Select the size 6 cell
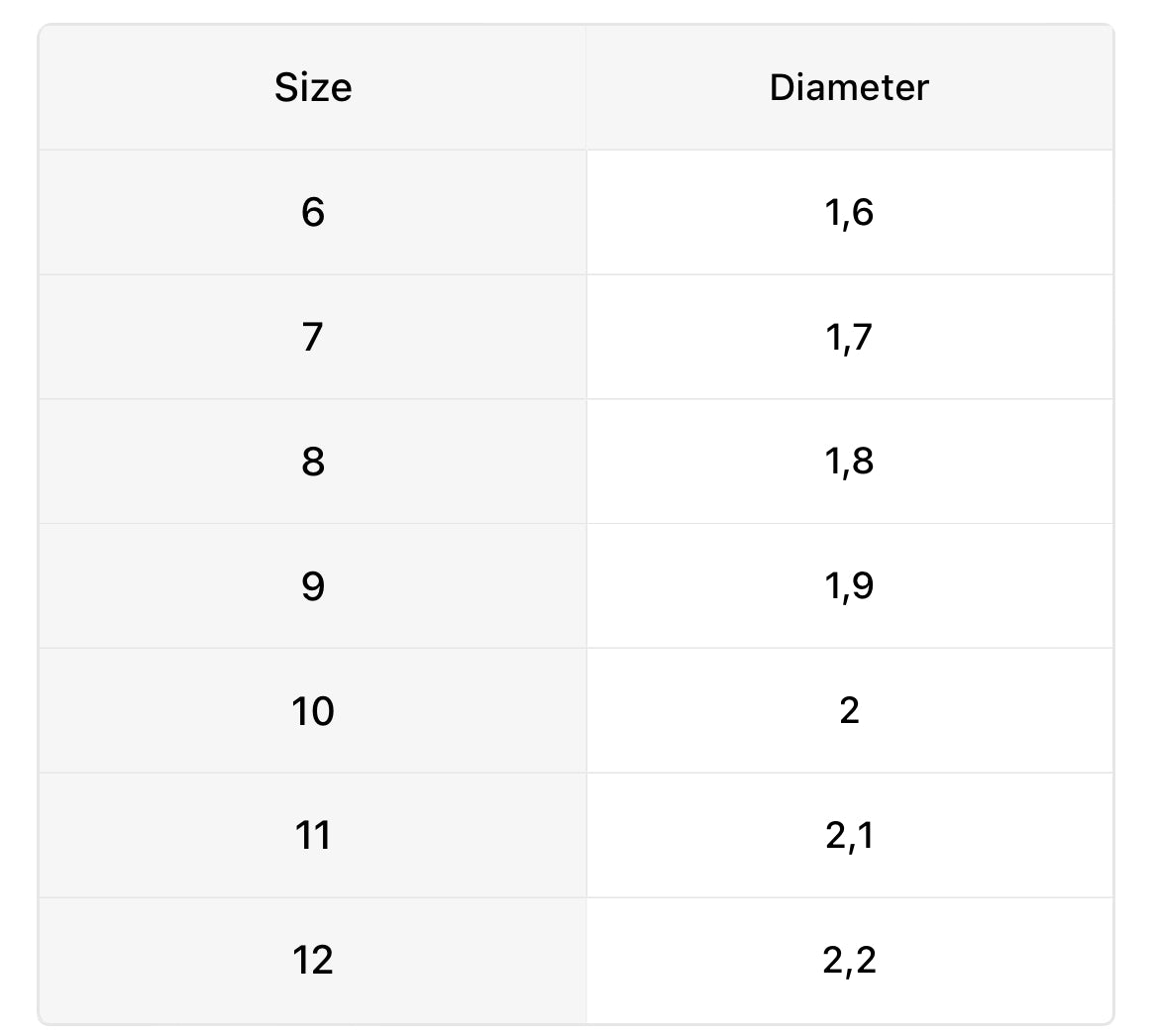This screenshot has width=1159, height=1036. coord(313,212)
